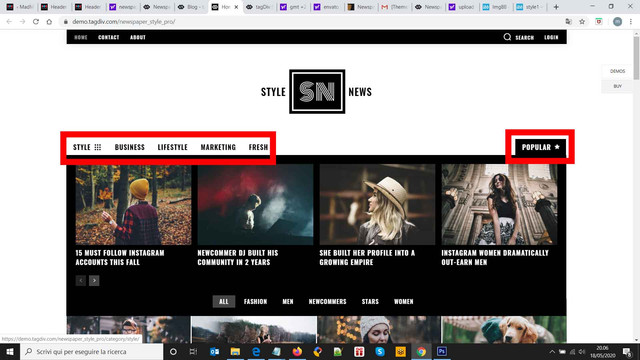Open the LIFESTYLE menu item
Viewport: 640px width, 360px height.
coord(173,147)
